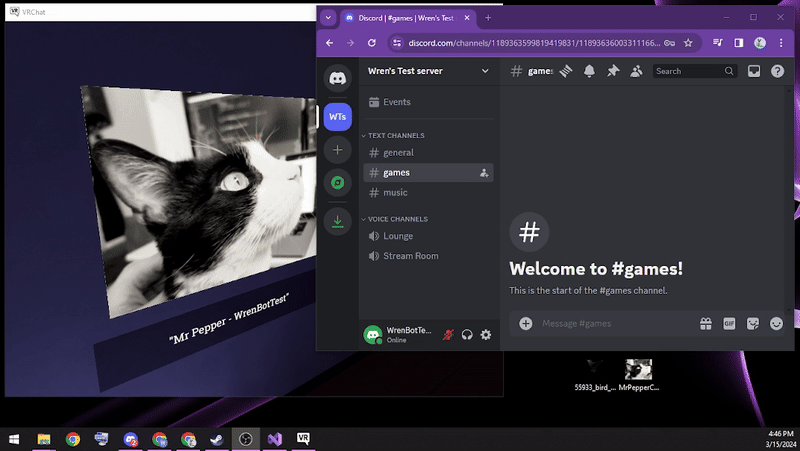This screenshot has height=451, width=800.
Task: Open notification settings bell icon
Action: pyautogui.click(x=589, y=71)
